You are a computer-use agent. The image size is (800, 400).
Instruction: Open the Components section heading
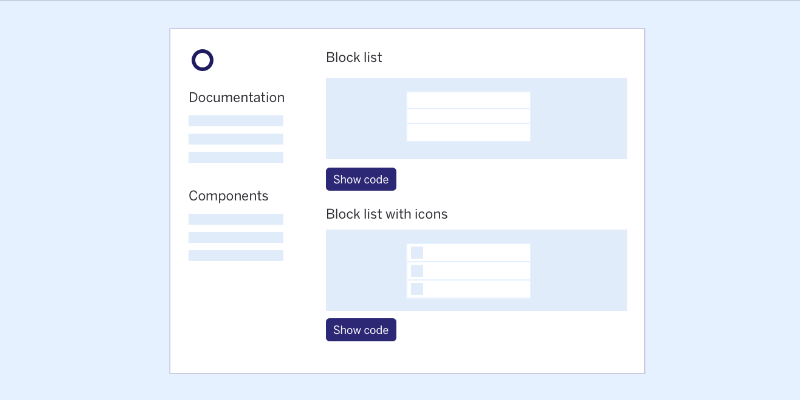click(x=228, y=196)
